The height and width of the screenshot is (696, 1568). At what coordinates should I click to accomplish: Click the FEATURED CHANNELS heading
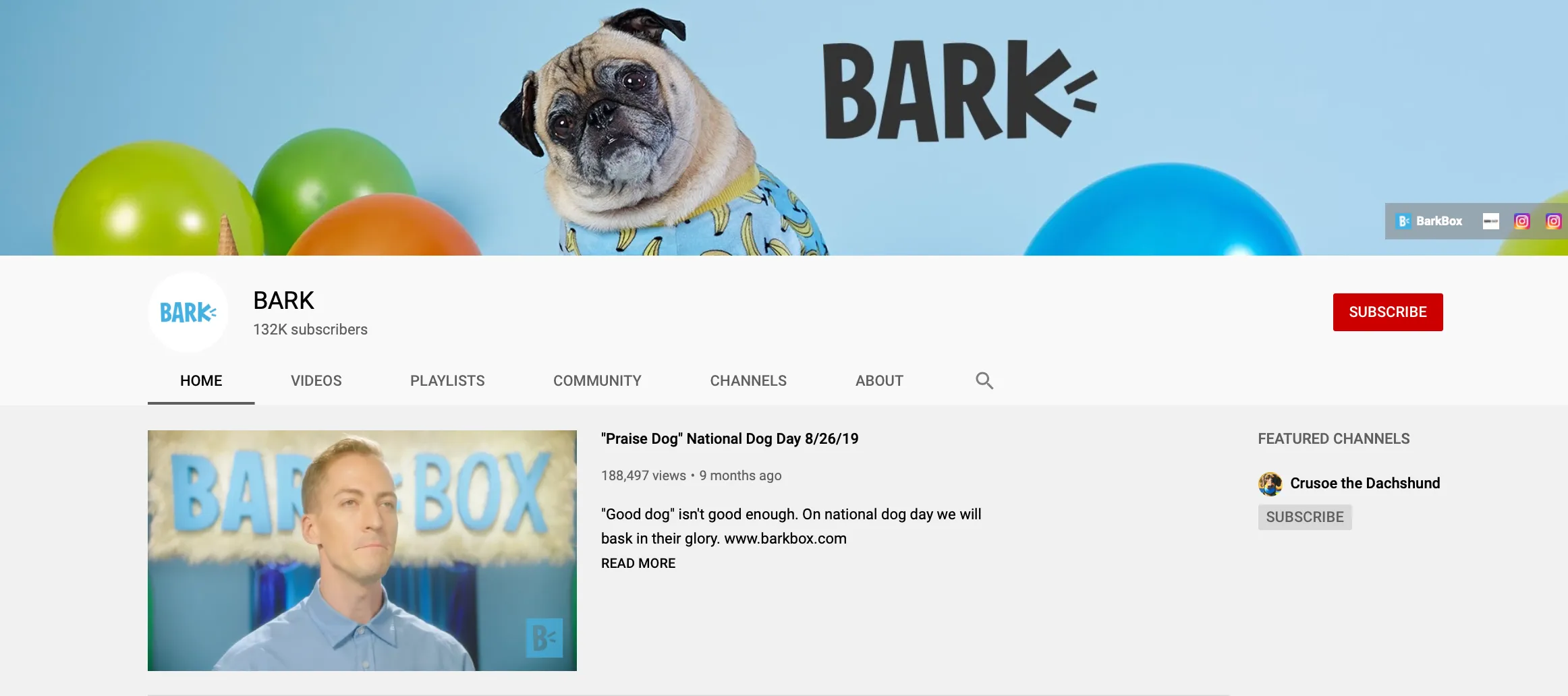(x=1334, y=439)
